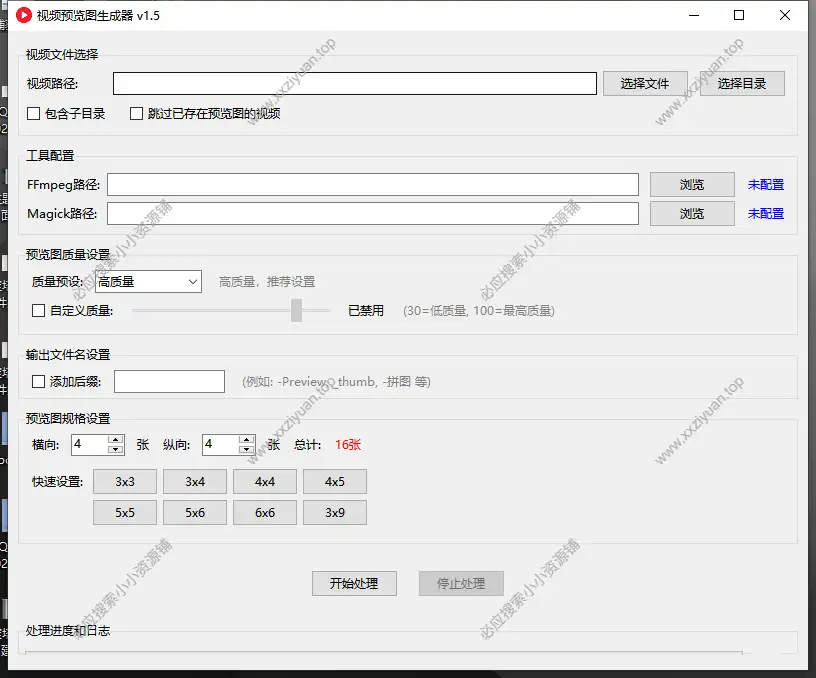
Task: Click 选择文件 to pick a video
Action: tap(644, 83)
